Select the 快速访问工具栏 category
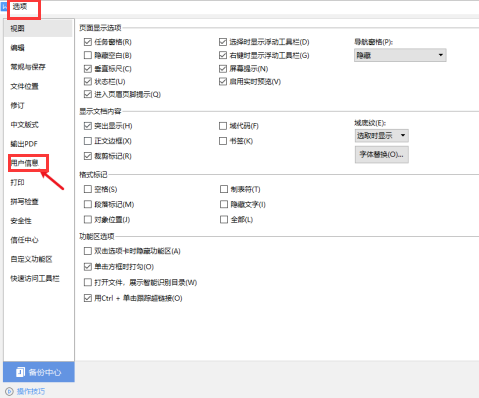This screenshot has height=398, width=479. [35, 279]
